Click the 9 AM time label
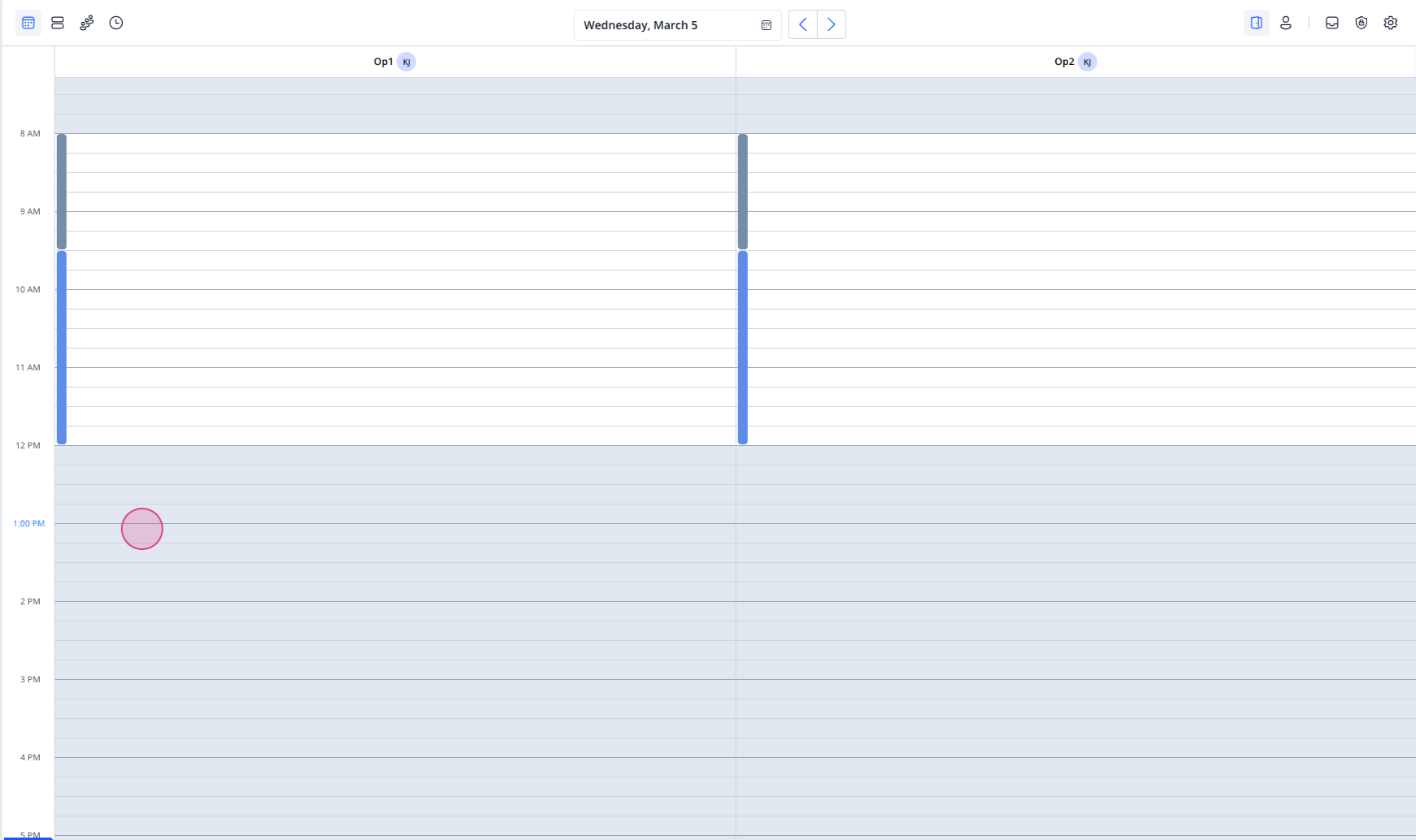The height and width of the screenshot is (840, 1416). click(x=30, y=211)
